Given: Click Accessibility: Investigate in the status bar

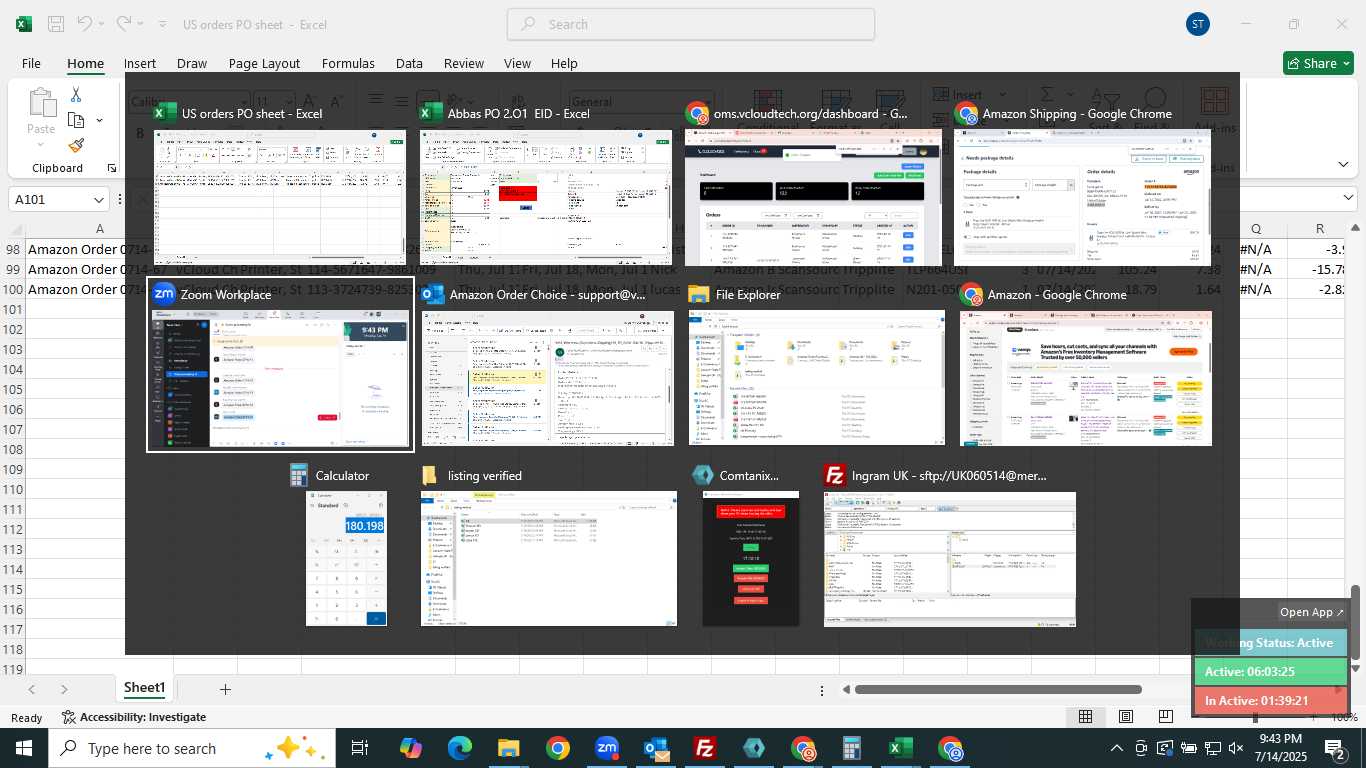Looking at the screenshot, I should point(134,717).
